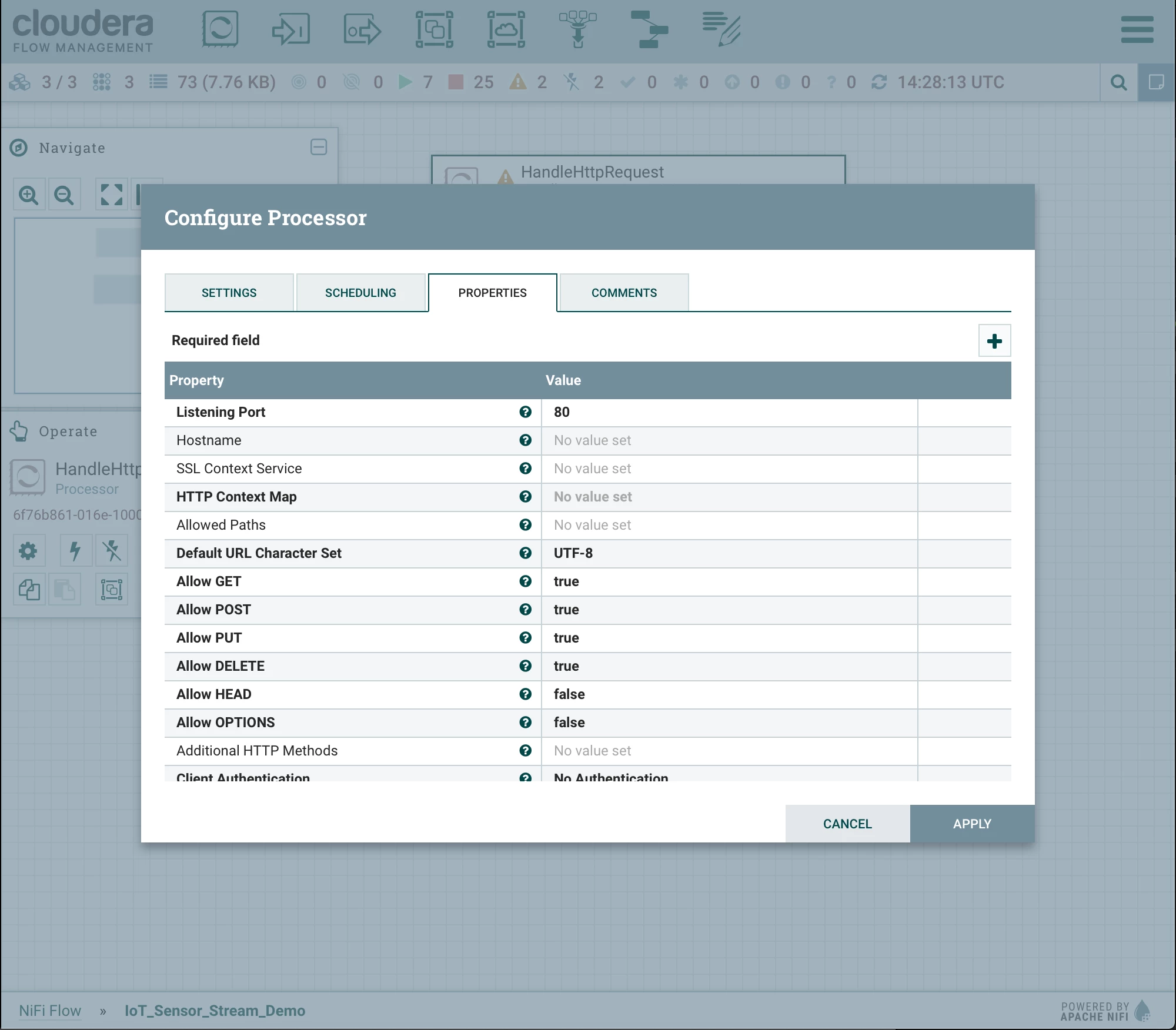The width and height of the screenshot is (1176, 1030).
Task: Switch to the SCHEDULING tab
Action: point(361,293)
